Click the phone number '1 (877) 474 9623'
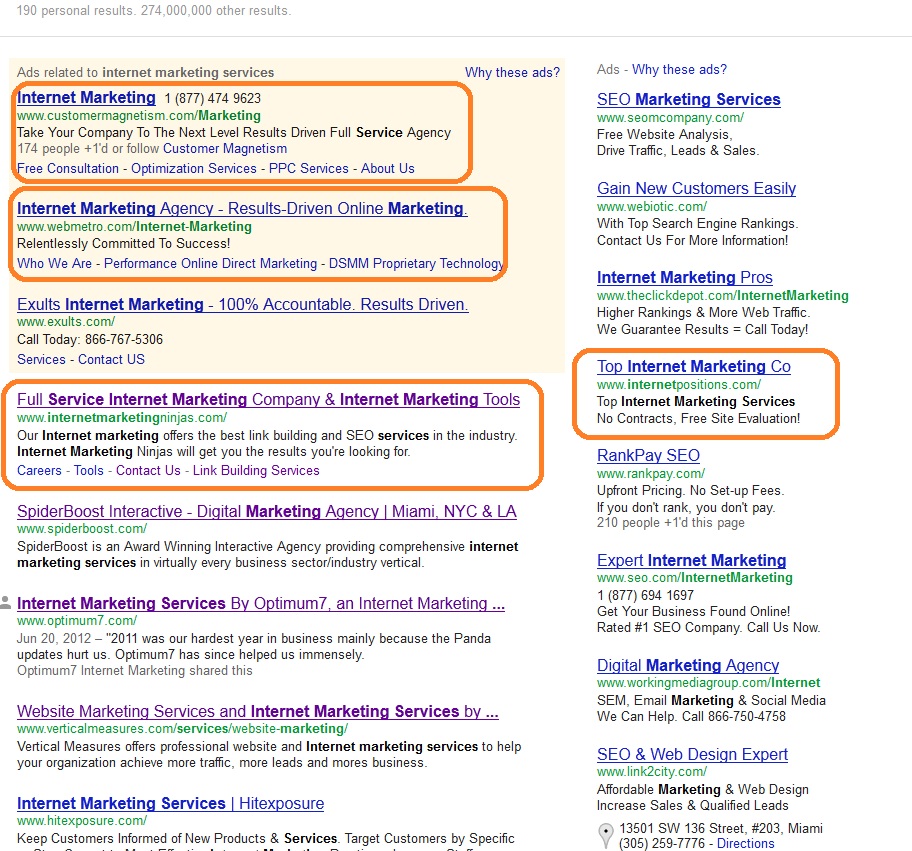Image resolution: width=912 pixels, height=851 pixels. point(212,98)
